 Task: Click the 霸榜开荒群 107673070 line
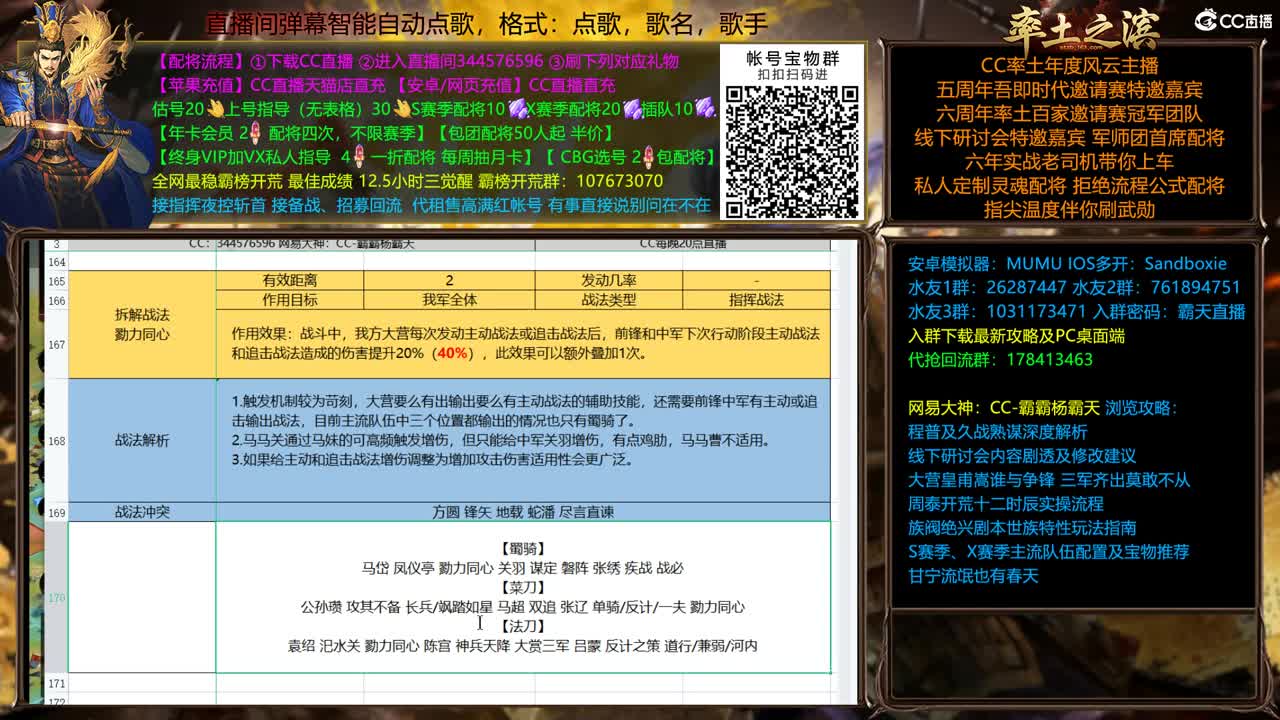pos(407,181)
